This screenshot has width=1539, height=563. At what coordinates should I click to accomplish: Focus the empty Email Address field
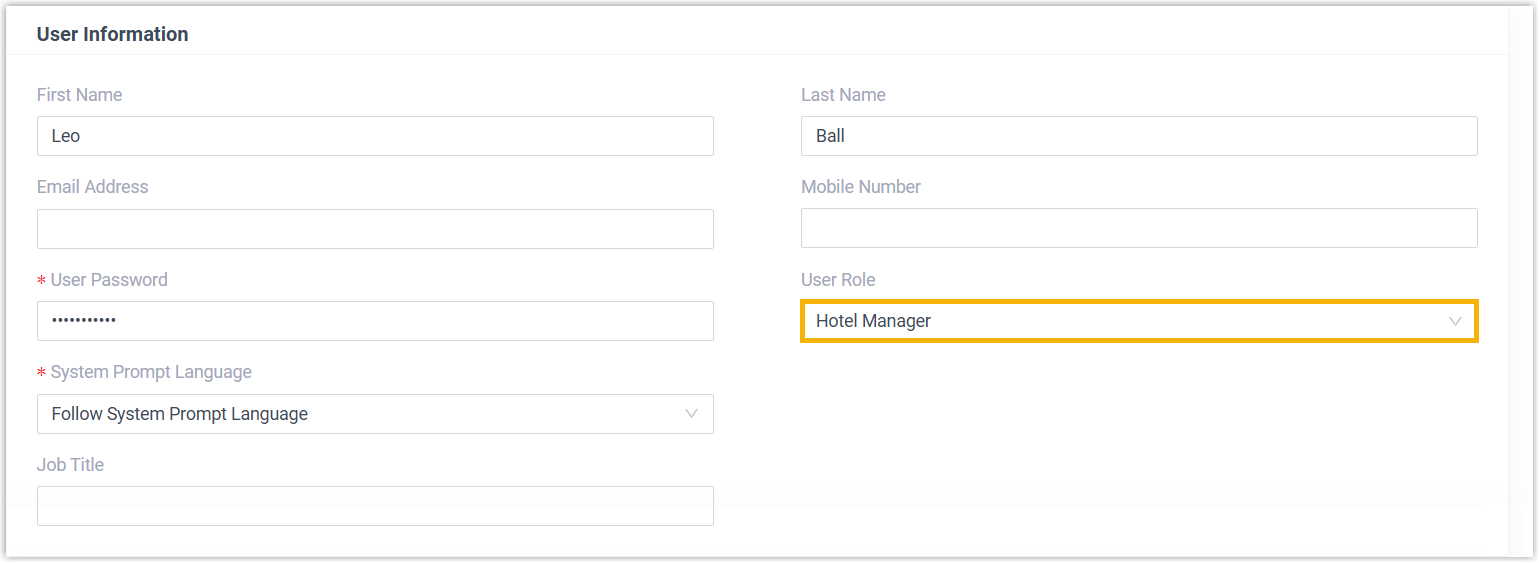(375, 229)
